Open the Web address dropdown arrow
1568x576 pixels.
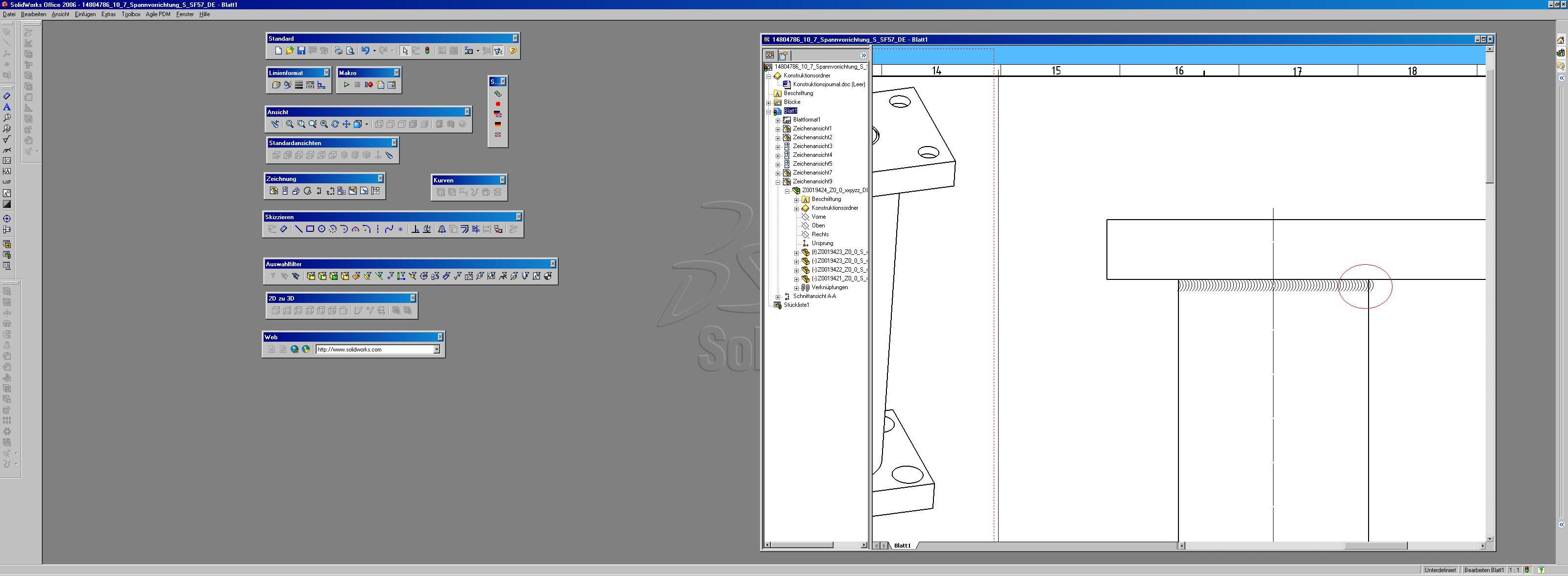(437, 350)
